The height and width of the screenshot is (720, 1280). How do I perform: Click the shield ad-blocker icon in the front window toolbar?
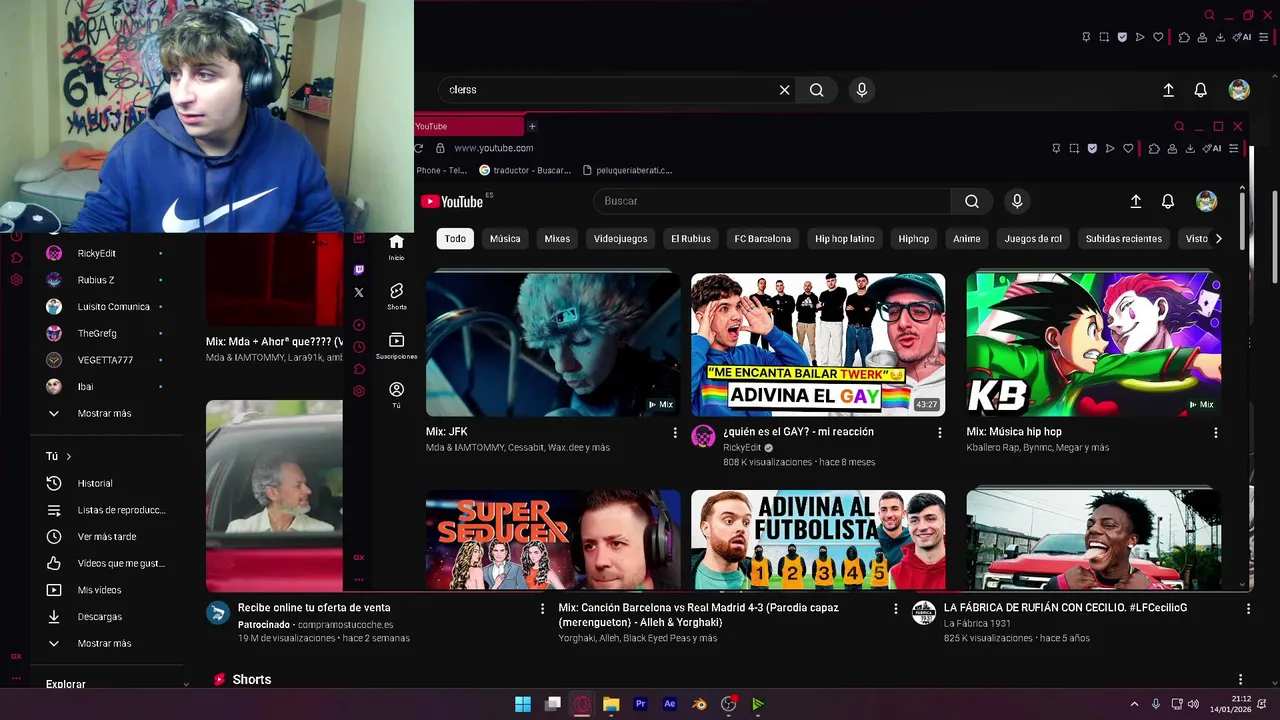[x=1092, y=148]
